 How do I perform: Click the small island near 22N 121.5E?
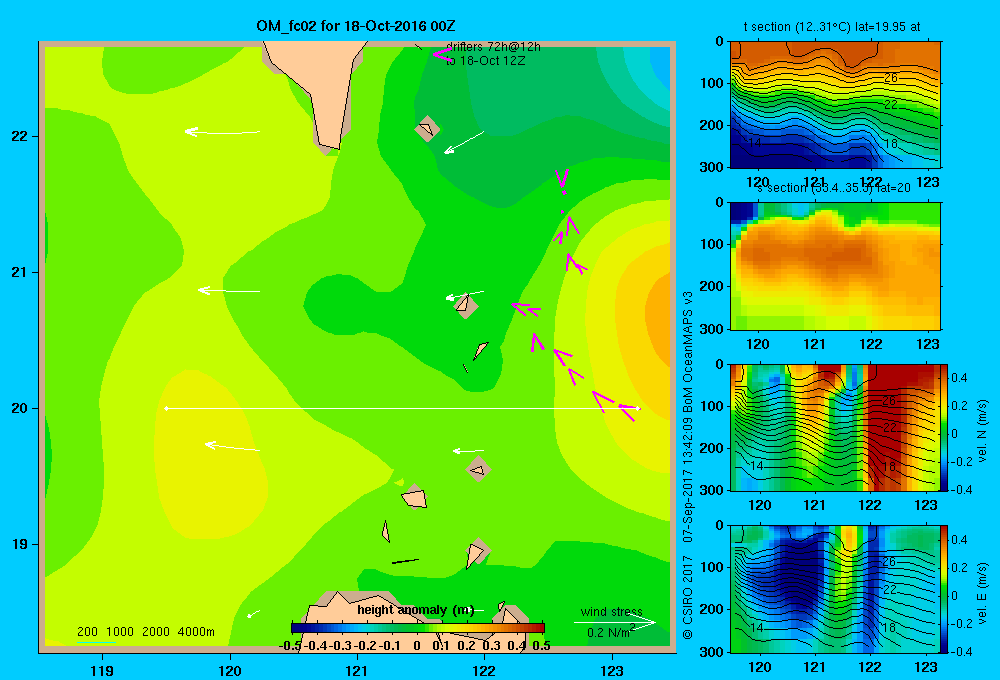point(427,129)
